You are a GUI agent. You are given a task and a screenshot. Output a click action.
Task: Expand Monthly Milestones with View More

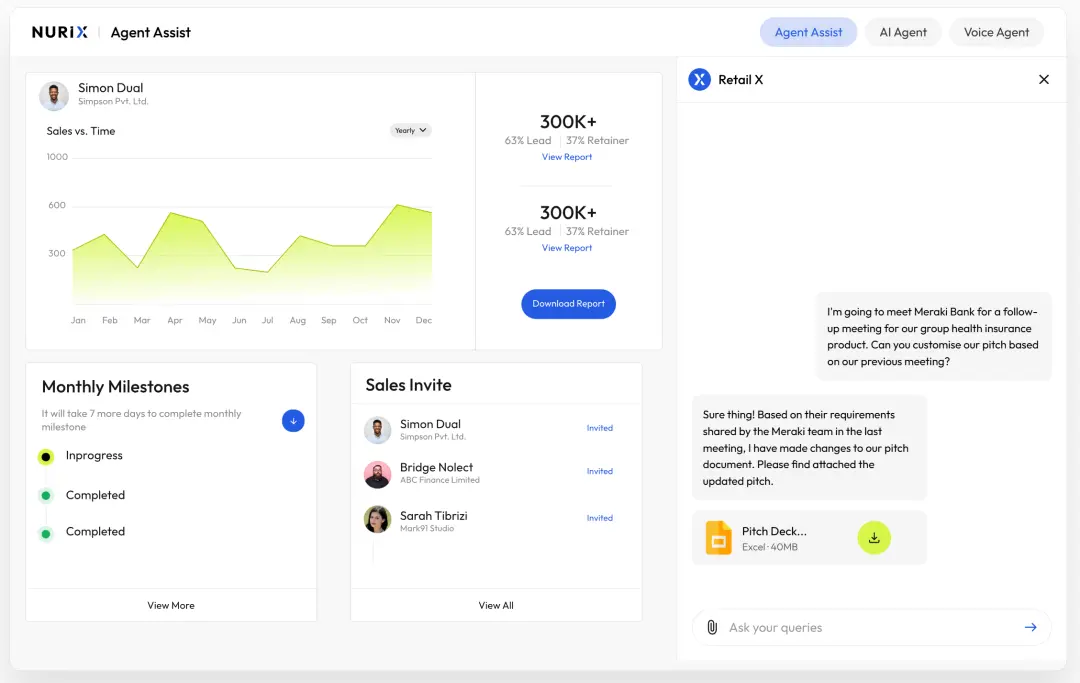pos(171,605)
